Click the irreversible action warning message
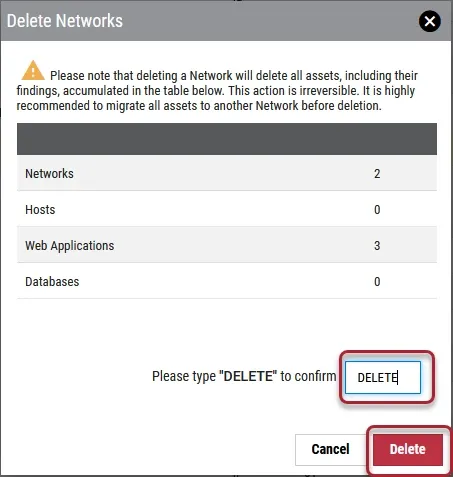 pyautogui.click(x=217, y=90)
